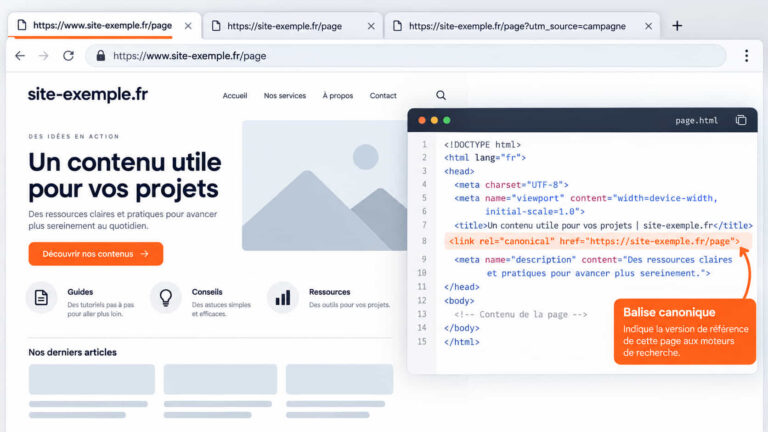Go forward with the browser forward arrow
768x432 pixels.
pyautogui.click(x=44, y=56)
